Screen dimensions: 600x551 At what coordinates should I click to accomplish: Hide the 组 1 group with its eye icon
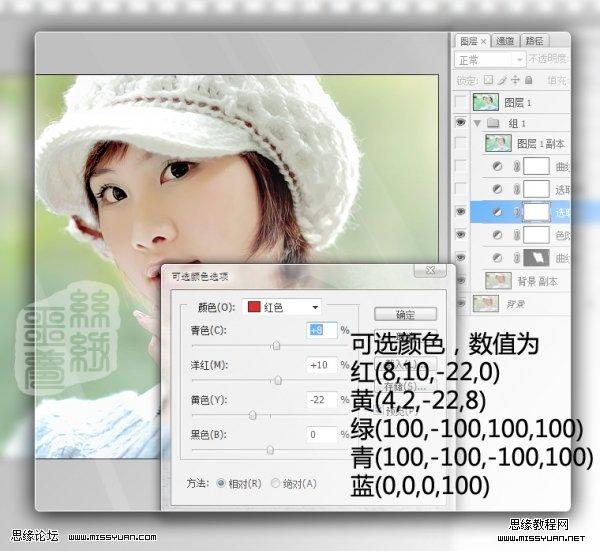click(460, 122)
